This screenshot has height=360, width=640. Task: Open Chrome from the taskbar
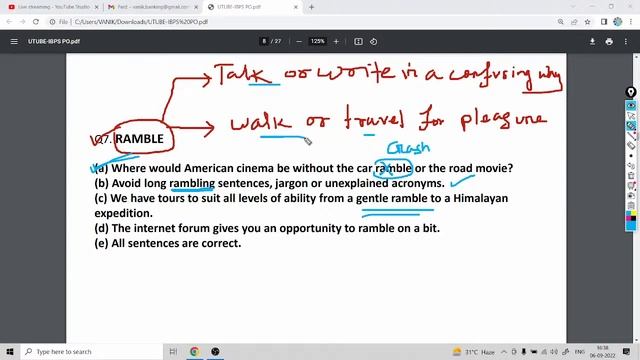click(194, 351)
